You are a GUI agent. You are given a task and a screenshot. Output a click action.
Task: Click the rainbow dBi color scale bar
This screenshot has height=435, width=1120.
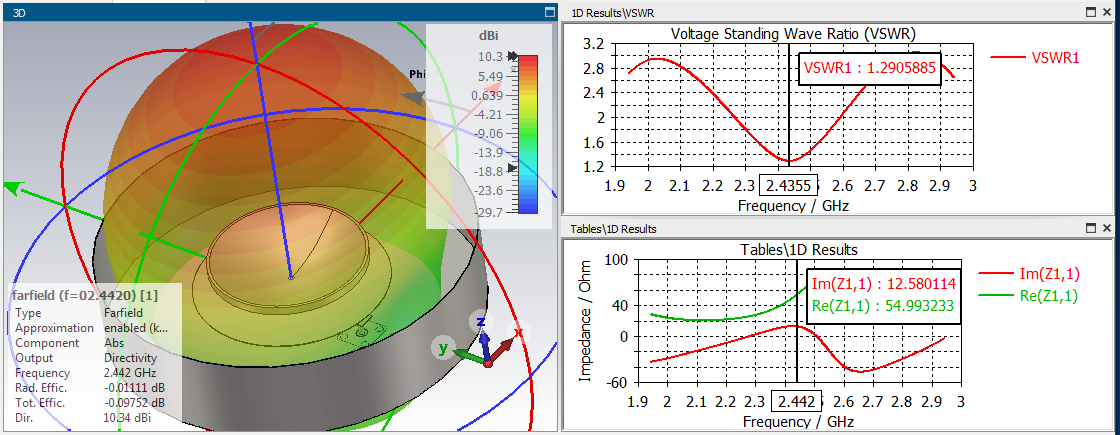(528, 134)
